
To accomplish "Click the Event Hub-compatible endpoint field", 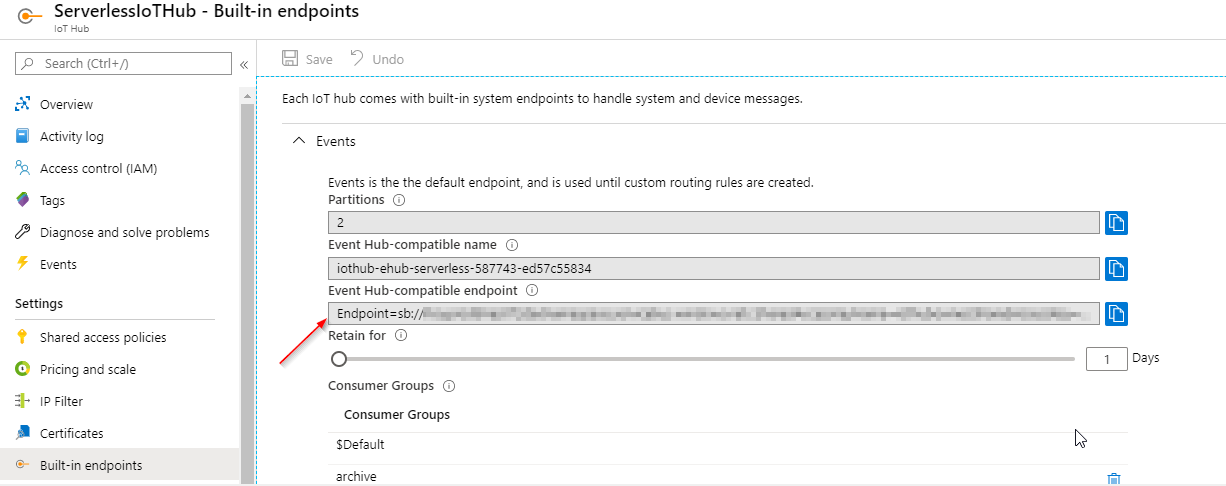I will (714, 313).
